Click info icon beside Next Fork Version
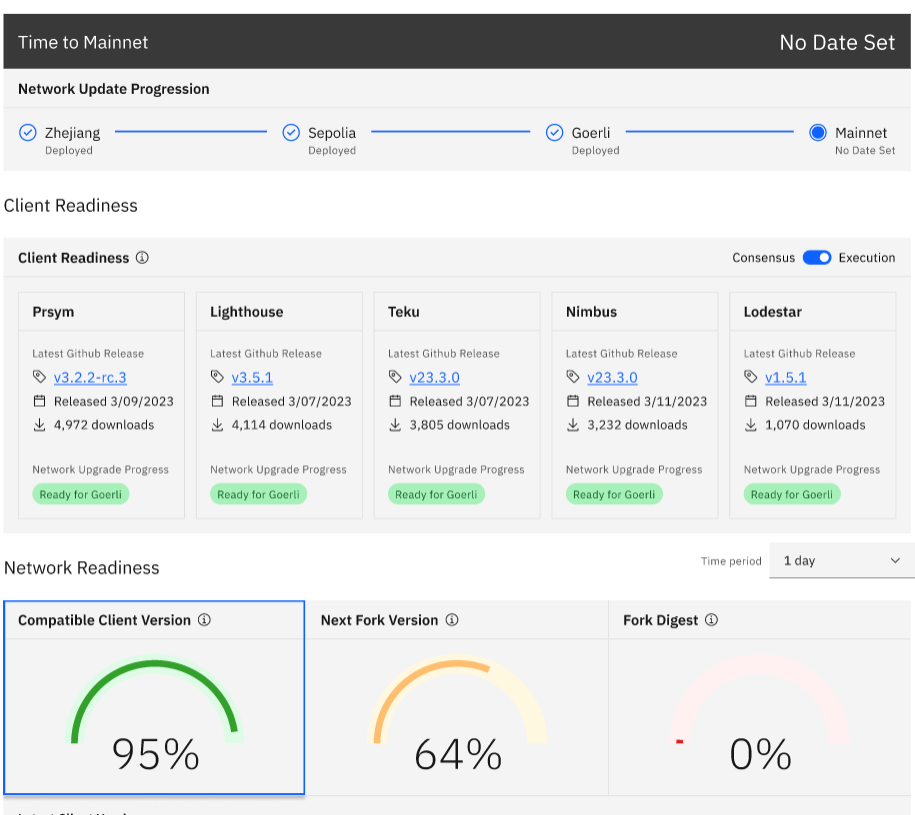915x815 pixels. (x=452, y=620)
